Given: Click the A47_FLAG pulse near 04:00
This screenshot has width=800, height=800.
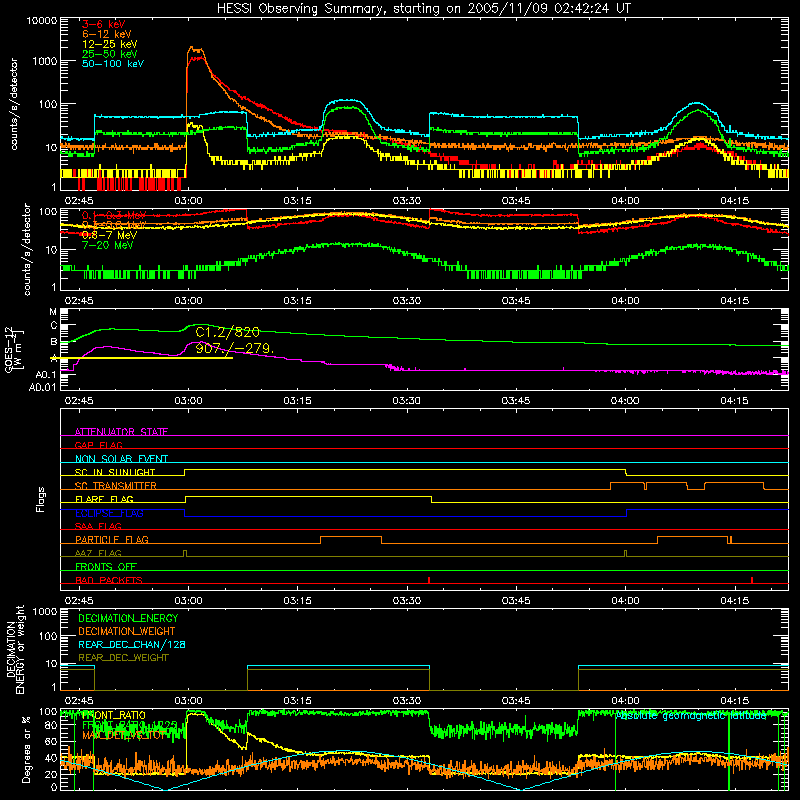Looking at the screenshot, I should click(626, 554).
